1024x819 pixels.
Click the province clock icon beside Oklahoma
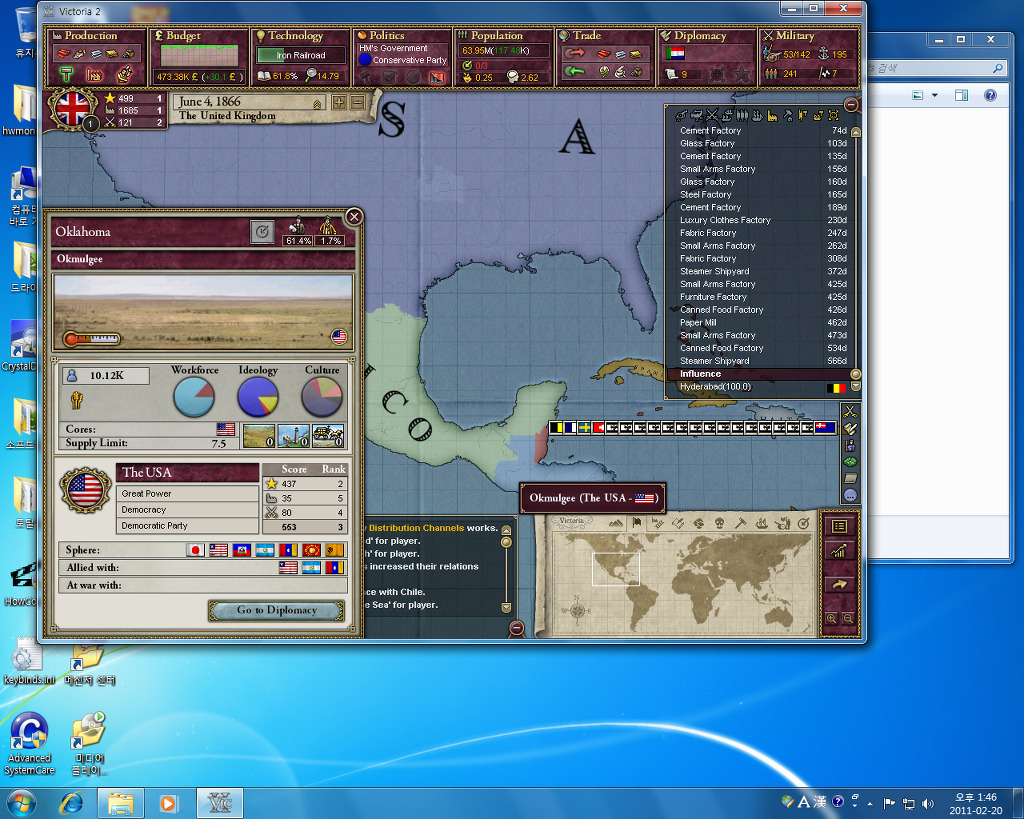[262, 231]
